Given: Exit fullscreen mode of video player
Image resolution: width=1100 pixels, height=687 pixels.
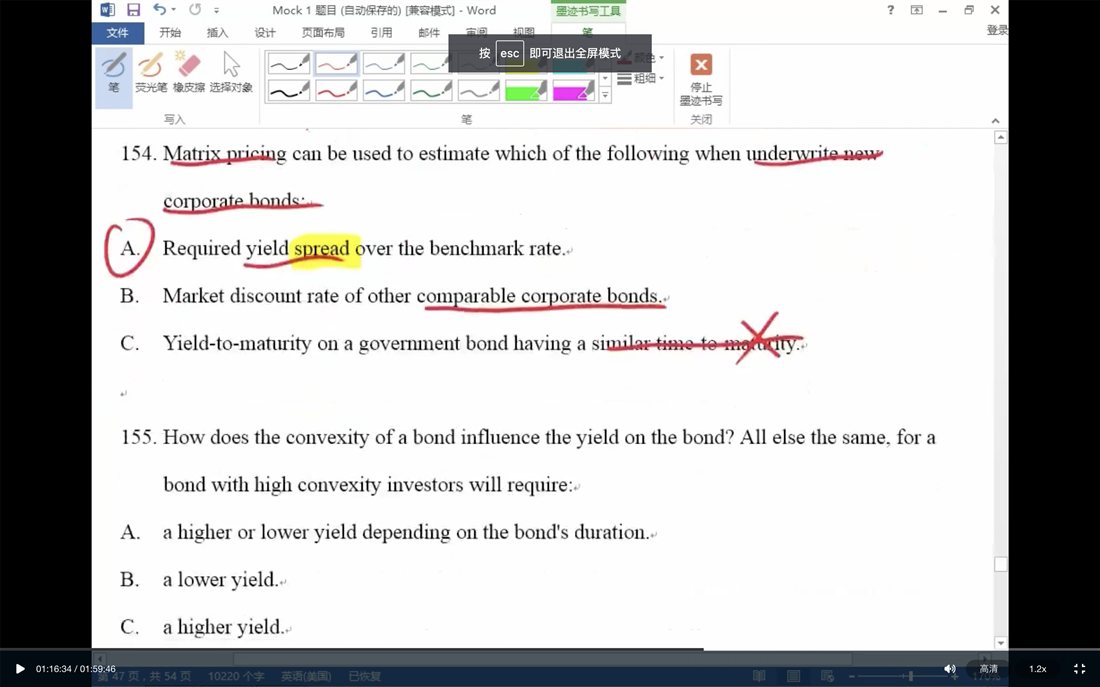Looking at the screenshot, I should click(x=1080, y=669).
